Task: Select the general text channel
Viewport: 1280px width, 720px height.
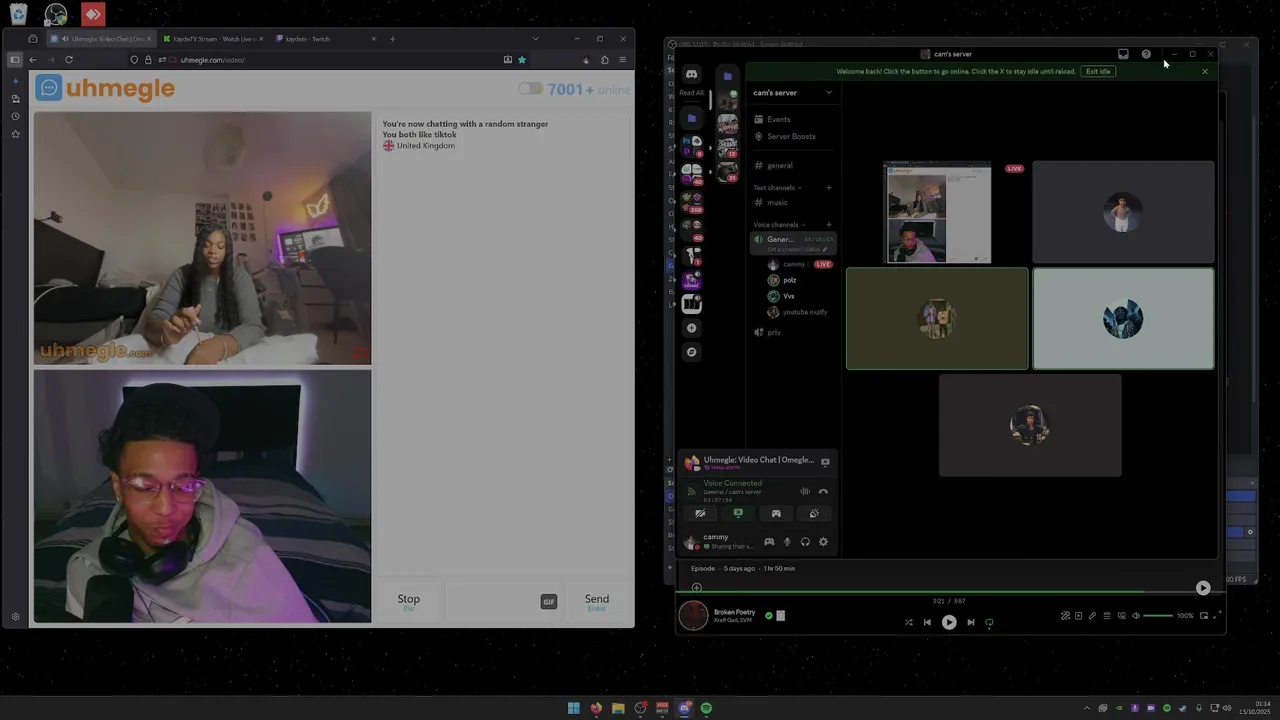Action: coord(780,166)
